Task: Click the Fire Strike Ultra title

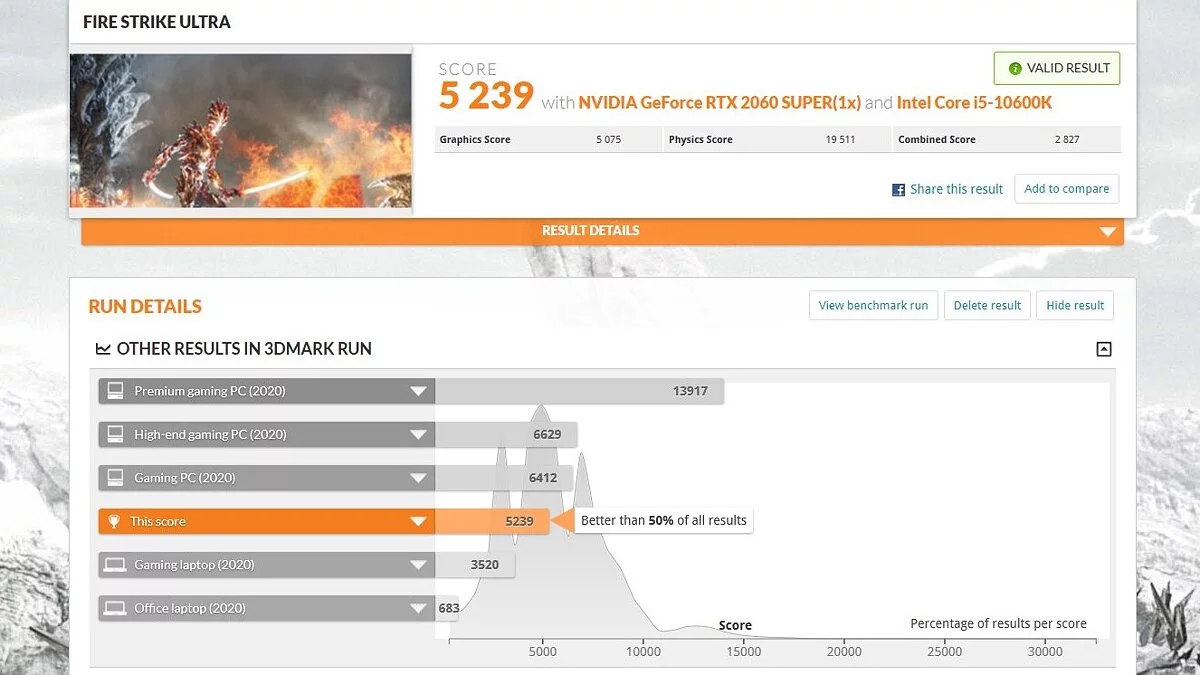Action: point(156,21)
